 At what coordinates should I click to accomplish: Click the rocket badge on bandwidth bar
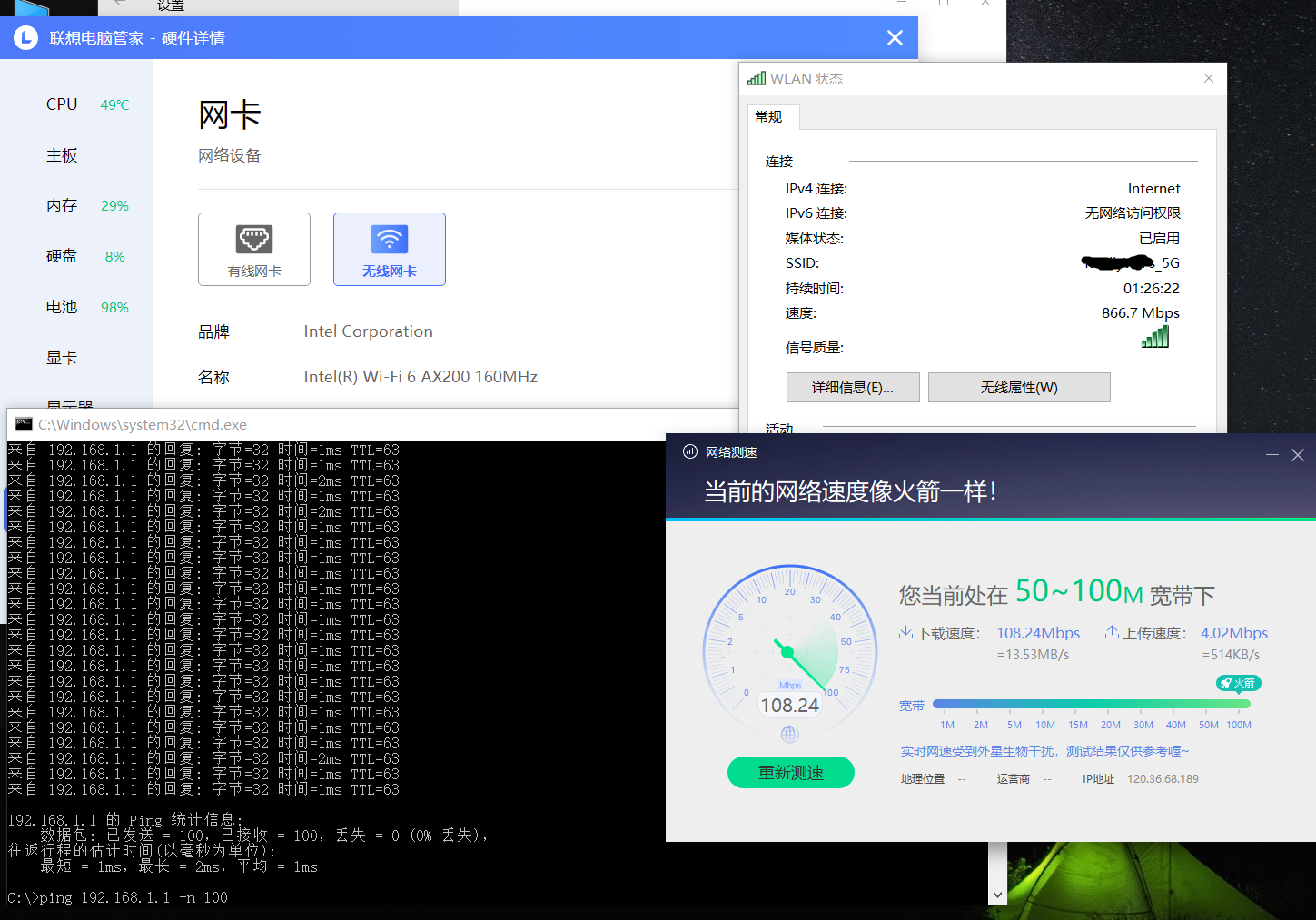[1238, 683]
